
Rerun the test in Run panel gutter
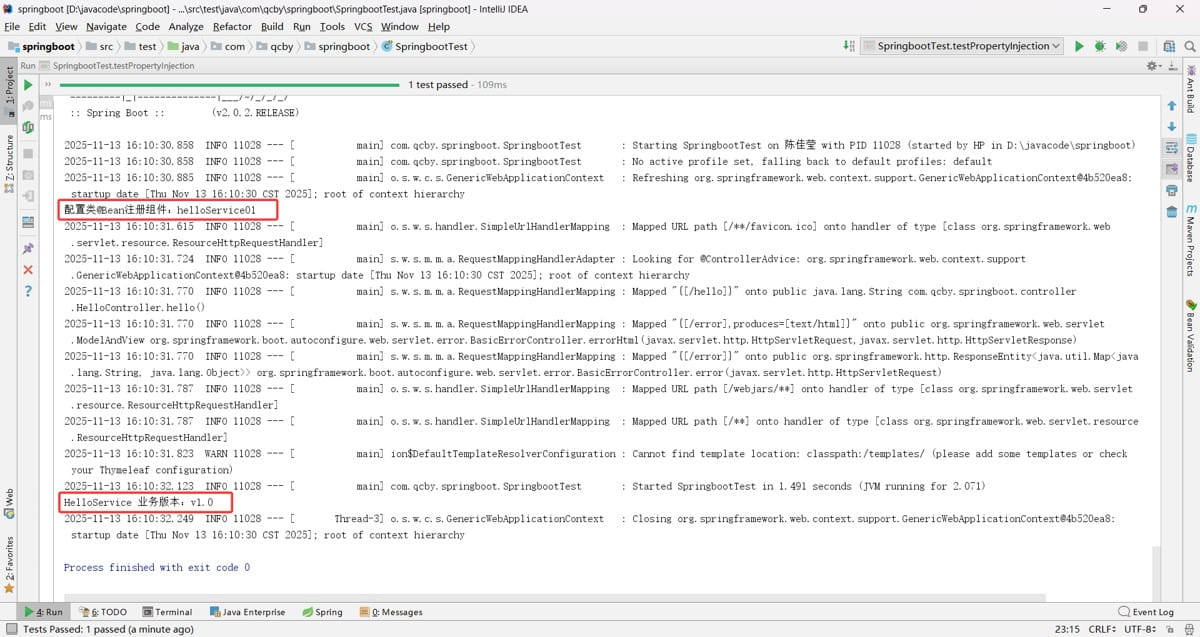coord(28,85)
